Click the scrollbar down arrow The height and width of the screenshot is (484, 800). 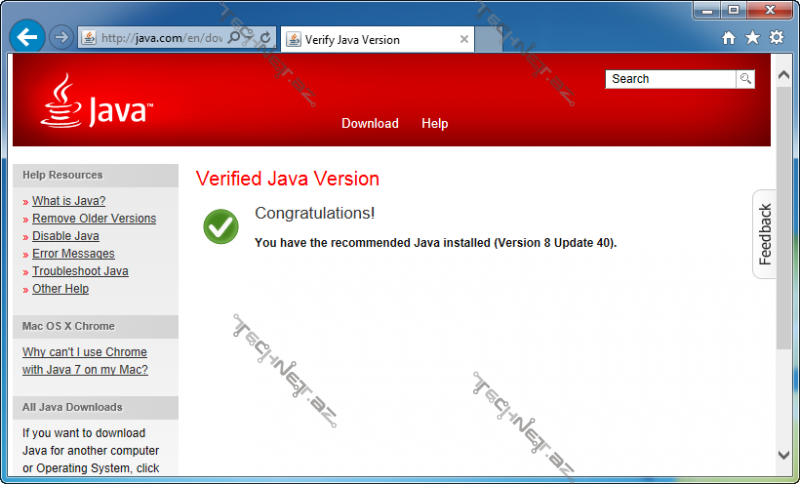(x=784, y=455)
